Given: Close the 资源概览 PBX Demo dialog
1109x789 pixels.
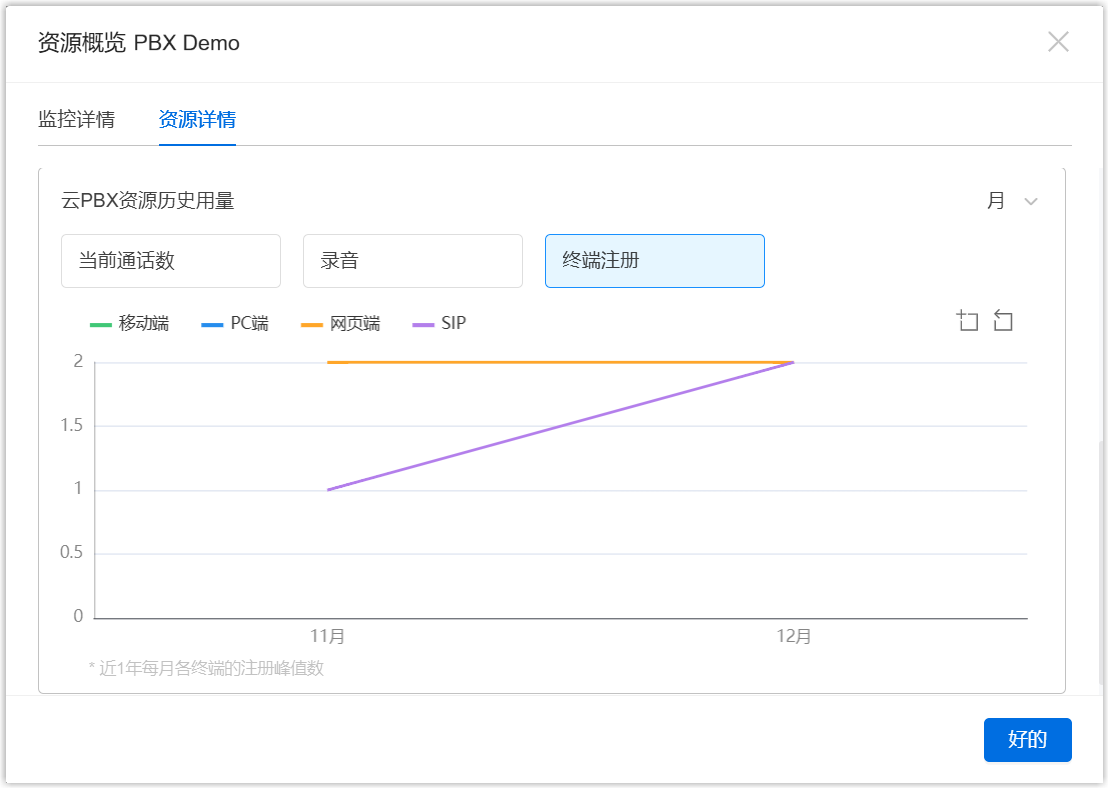Looking at the screenshot, I should (x=1058, y=42).
